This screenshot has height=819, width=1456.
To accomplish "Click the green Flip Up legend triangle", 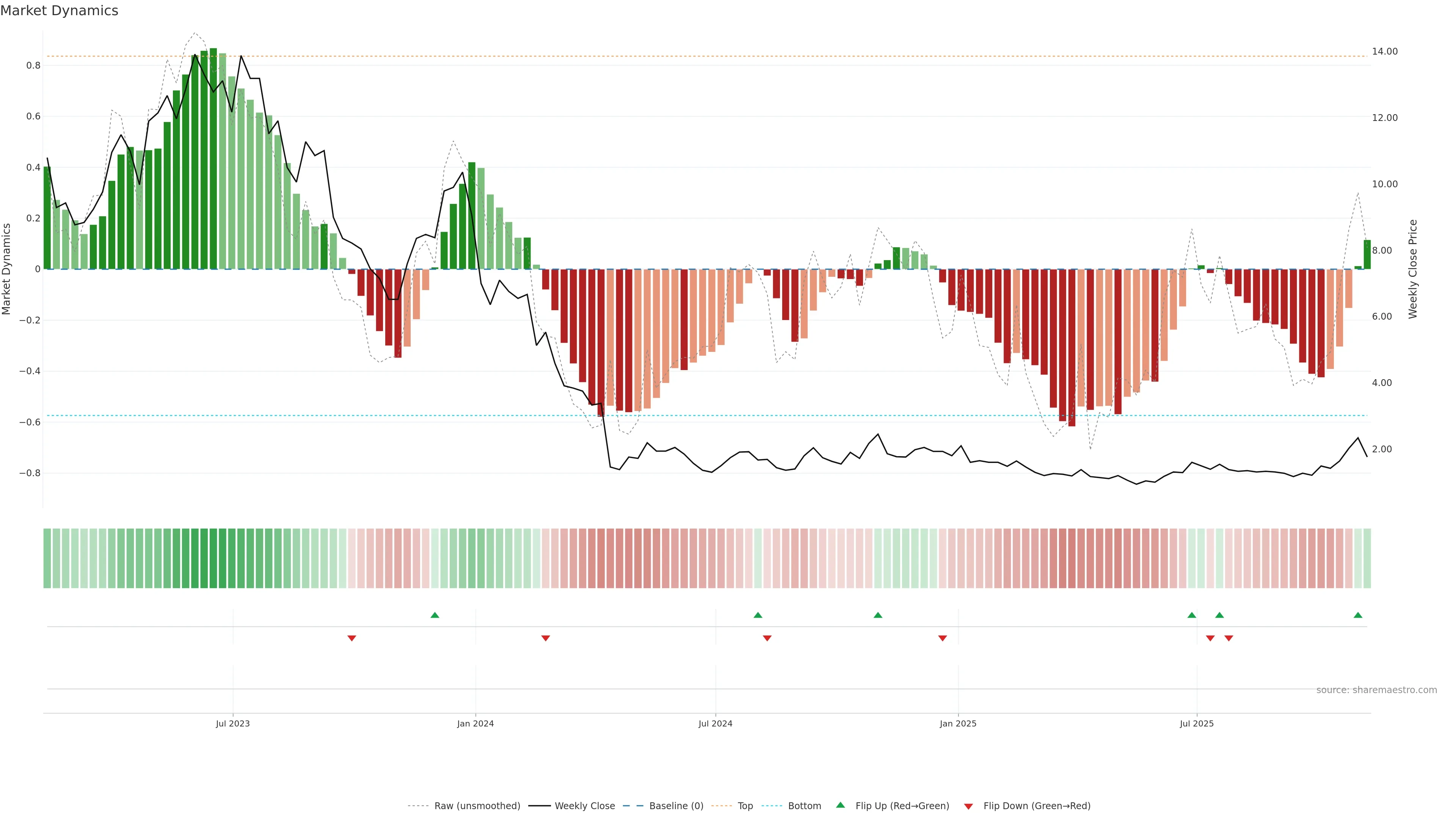I will pyautogui.click(x=841, y=805).
